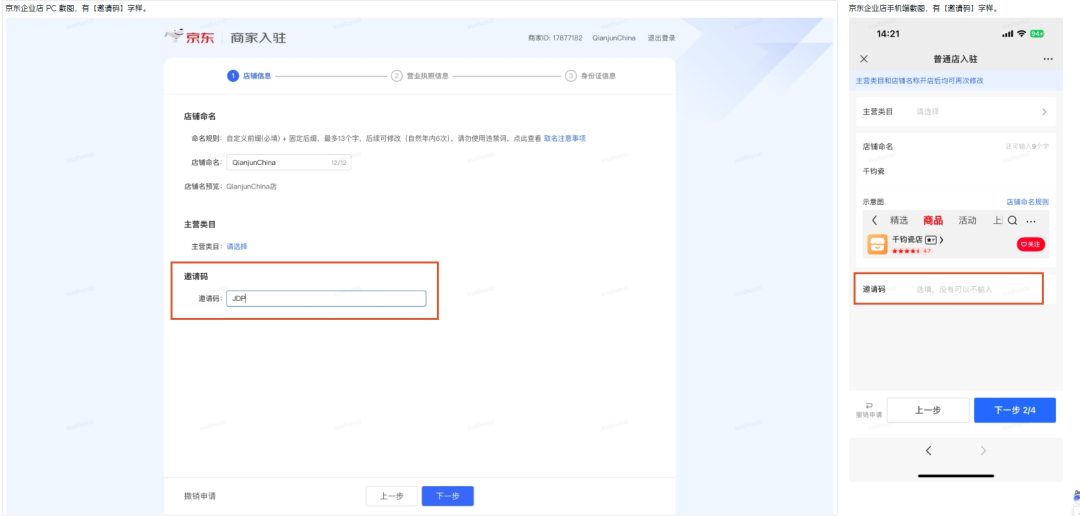This screenshot has width=1080, height=516.
Task: Click mobile 下一步 2/4 button
Action: click(x=1015, y=410)
